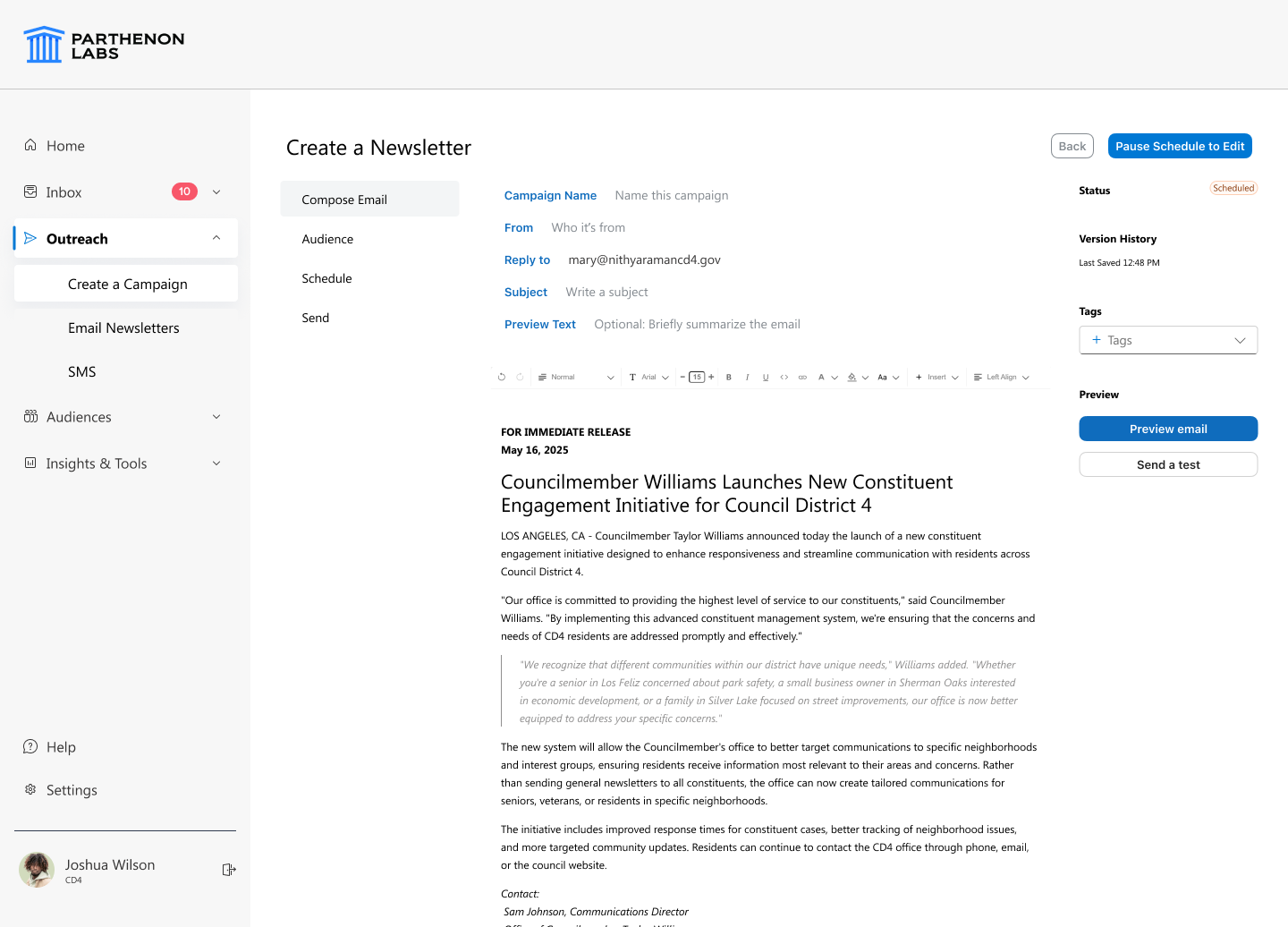Click the Pause Schedule to Edit button

(x=1180, y=146)
